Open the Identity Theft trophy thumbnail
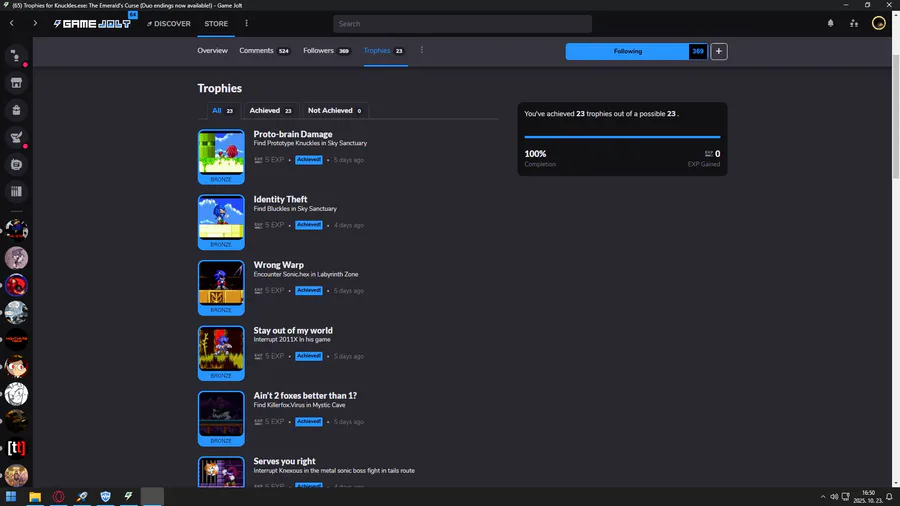This screenshot has width=900, height=506. click(221, 222)
